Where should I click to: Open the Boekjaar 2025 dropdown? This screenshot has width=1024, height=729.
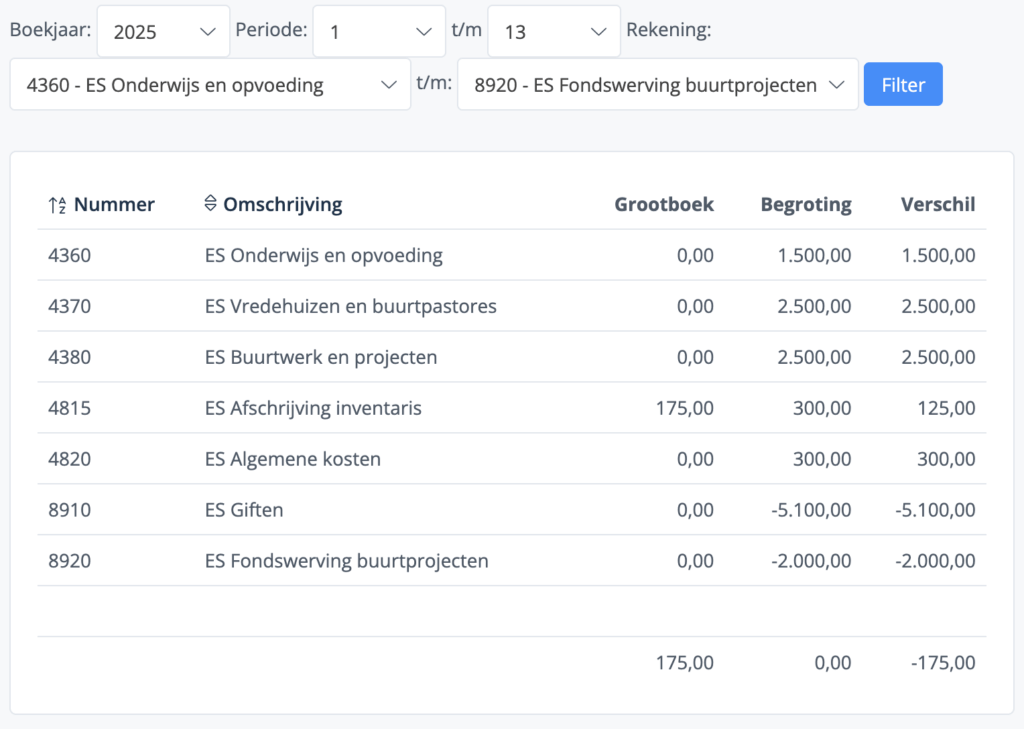(164, 32)
